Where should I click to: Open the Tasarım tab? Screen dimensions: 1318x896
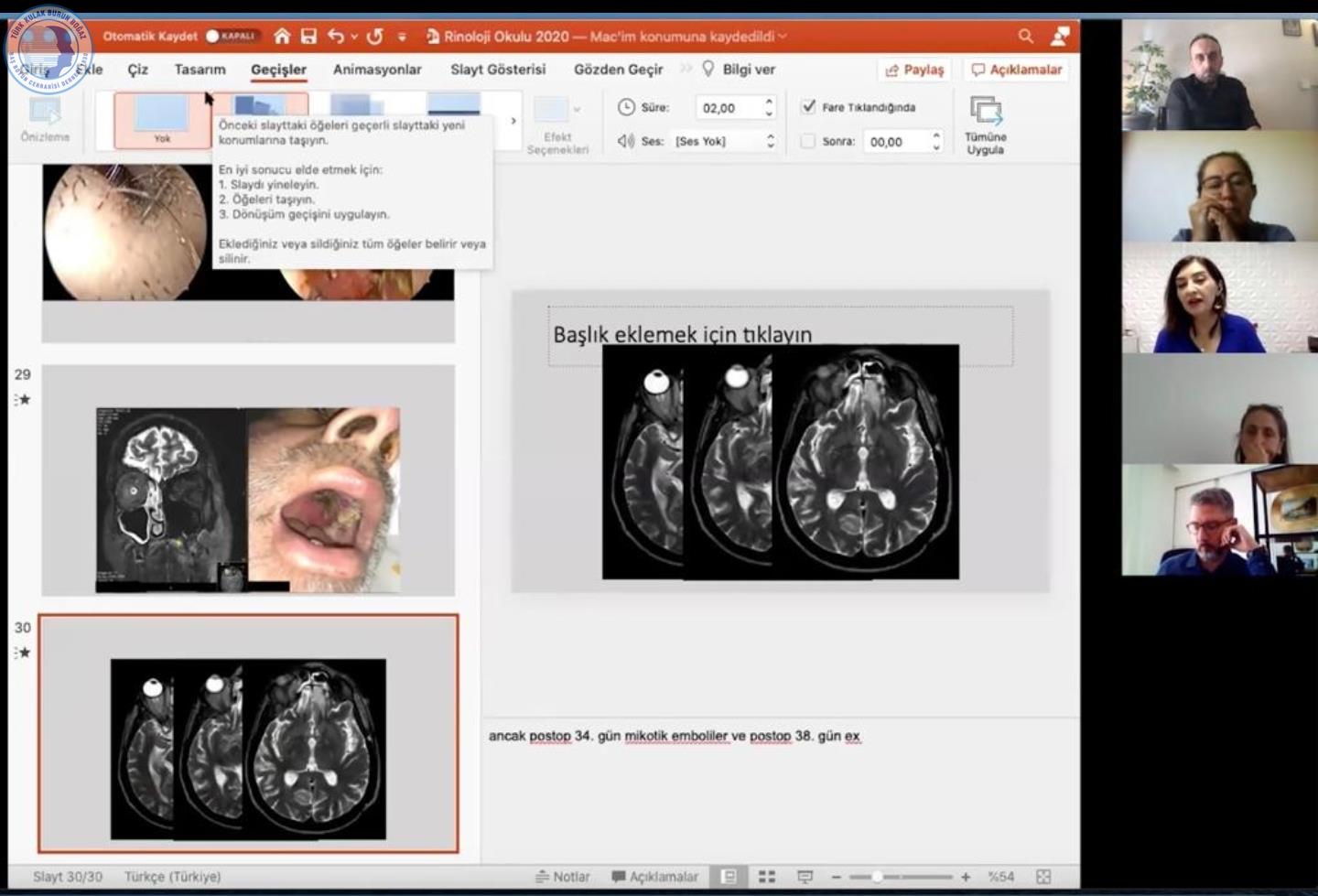200,70
